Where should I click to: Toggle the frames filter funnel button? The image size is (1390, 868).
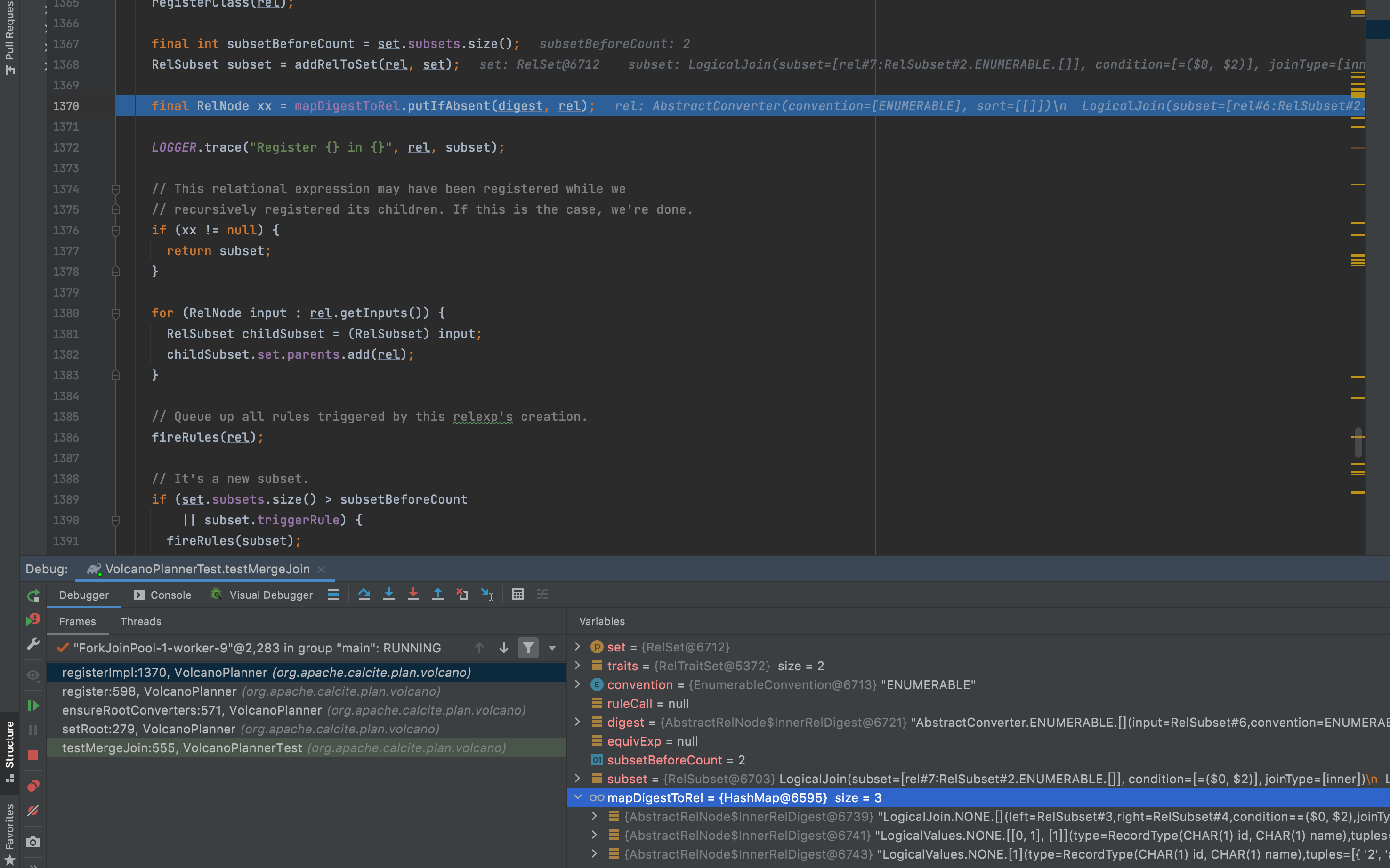[x=528, y=648]
